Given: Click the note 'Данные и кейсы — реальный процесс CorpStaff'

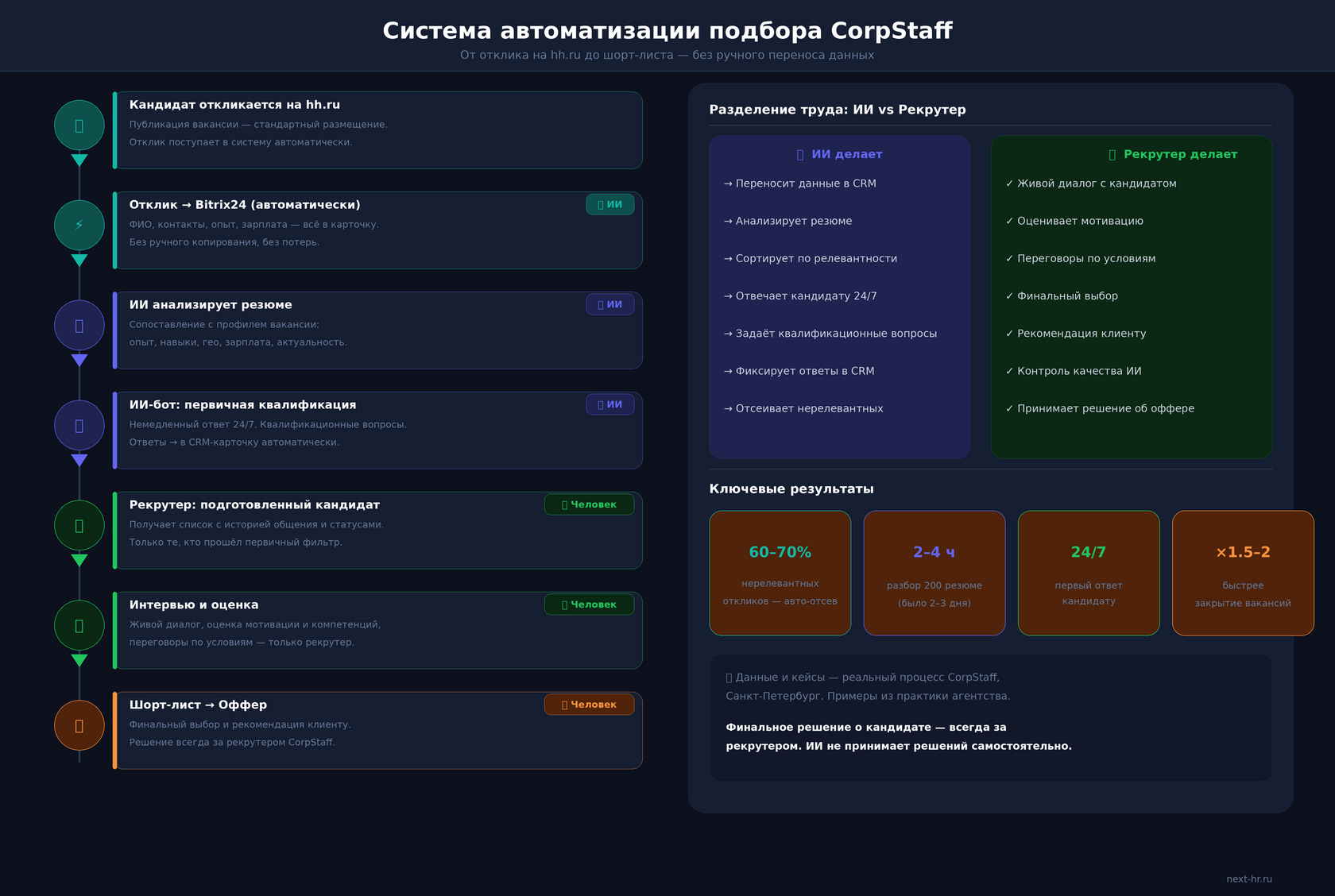Looking at the screenshot, I should [x=863, y=678].
